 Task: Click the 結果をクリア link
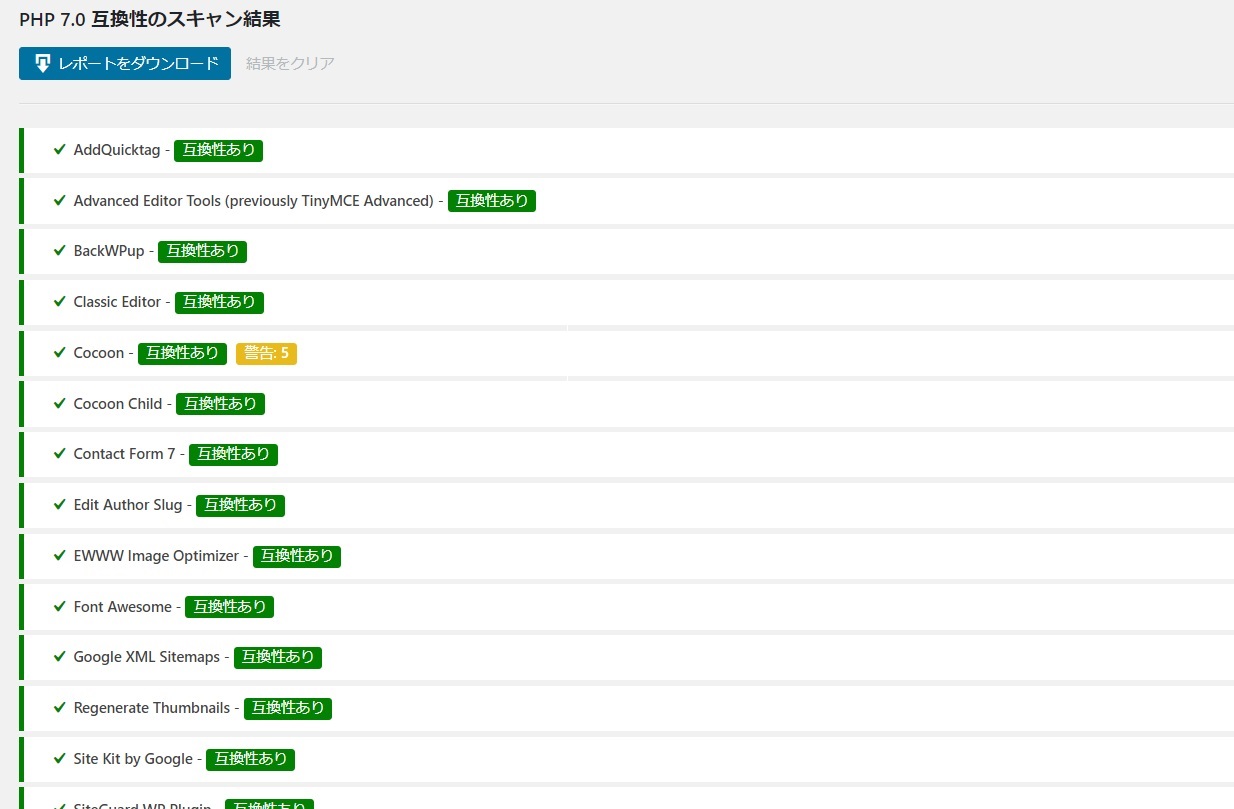coord(290,63)
